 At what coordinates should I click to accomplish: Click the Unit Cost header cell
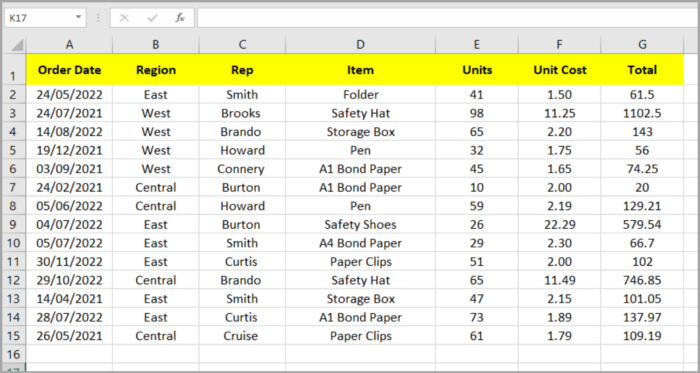coord(559,70)
